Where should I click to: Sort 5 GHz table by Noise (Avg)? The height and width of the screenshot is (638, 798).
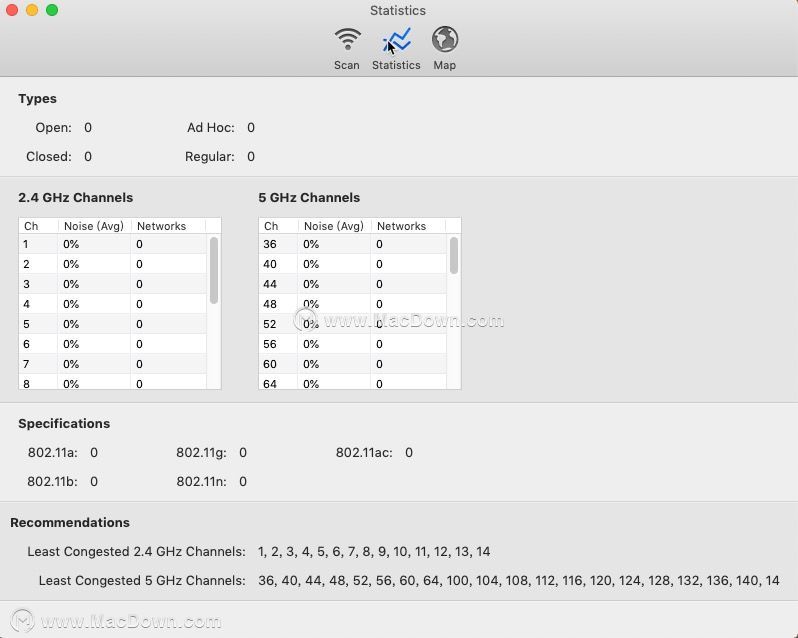[x=334, y=226]
